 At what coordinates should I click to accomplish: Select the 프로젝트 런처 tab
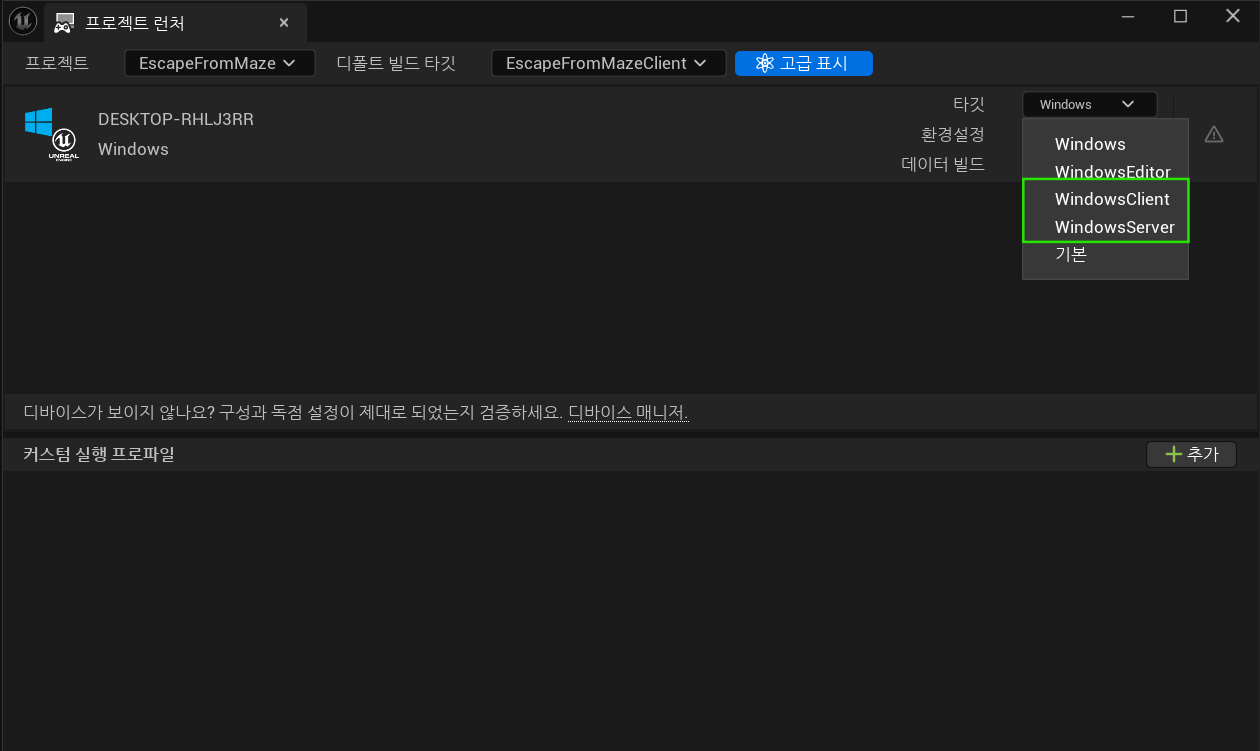click(x=175, y=22)
